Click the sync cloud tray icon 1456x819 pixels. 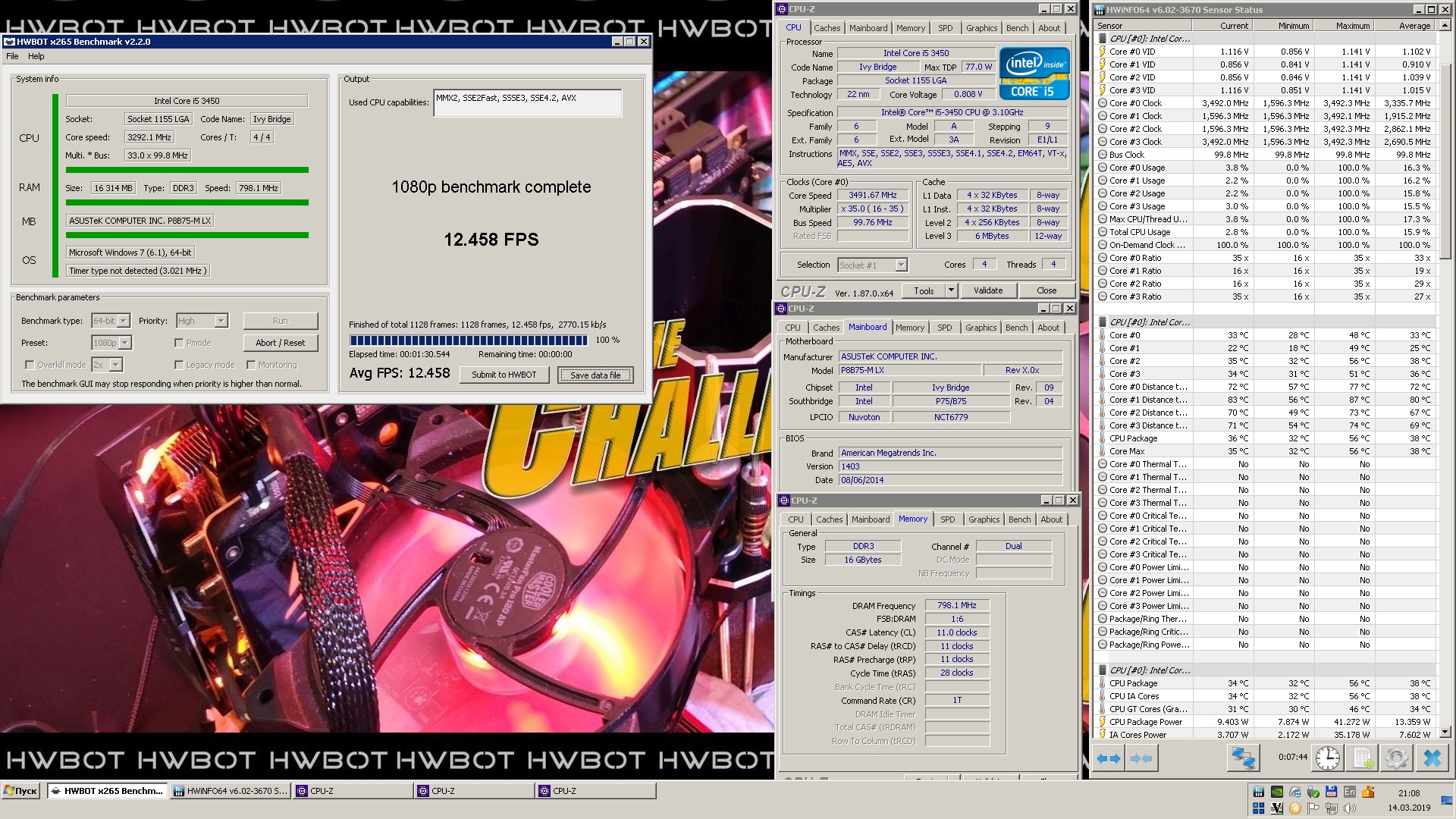[x=1295, y=792]
